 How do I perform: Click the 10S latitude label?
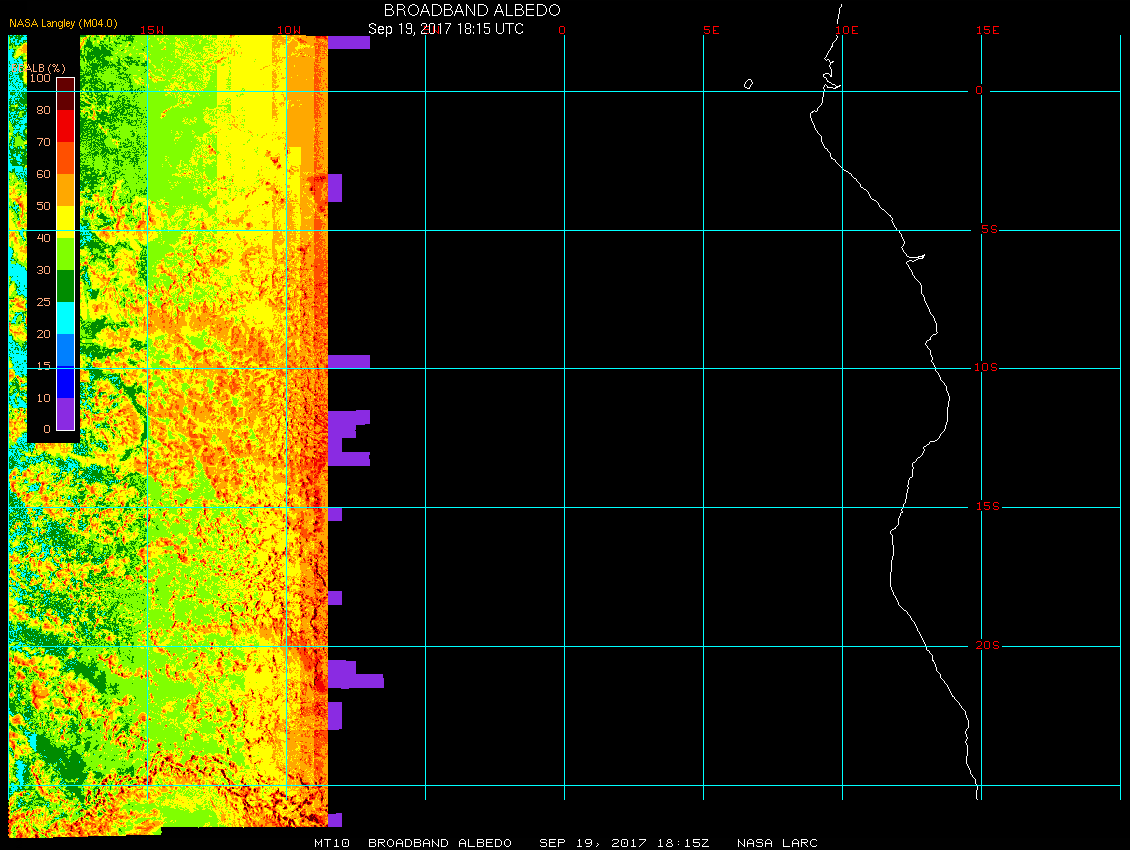[x=985, y=368]
